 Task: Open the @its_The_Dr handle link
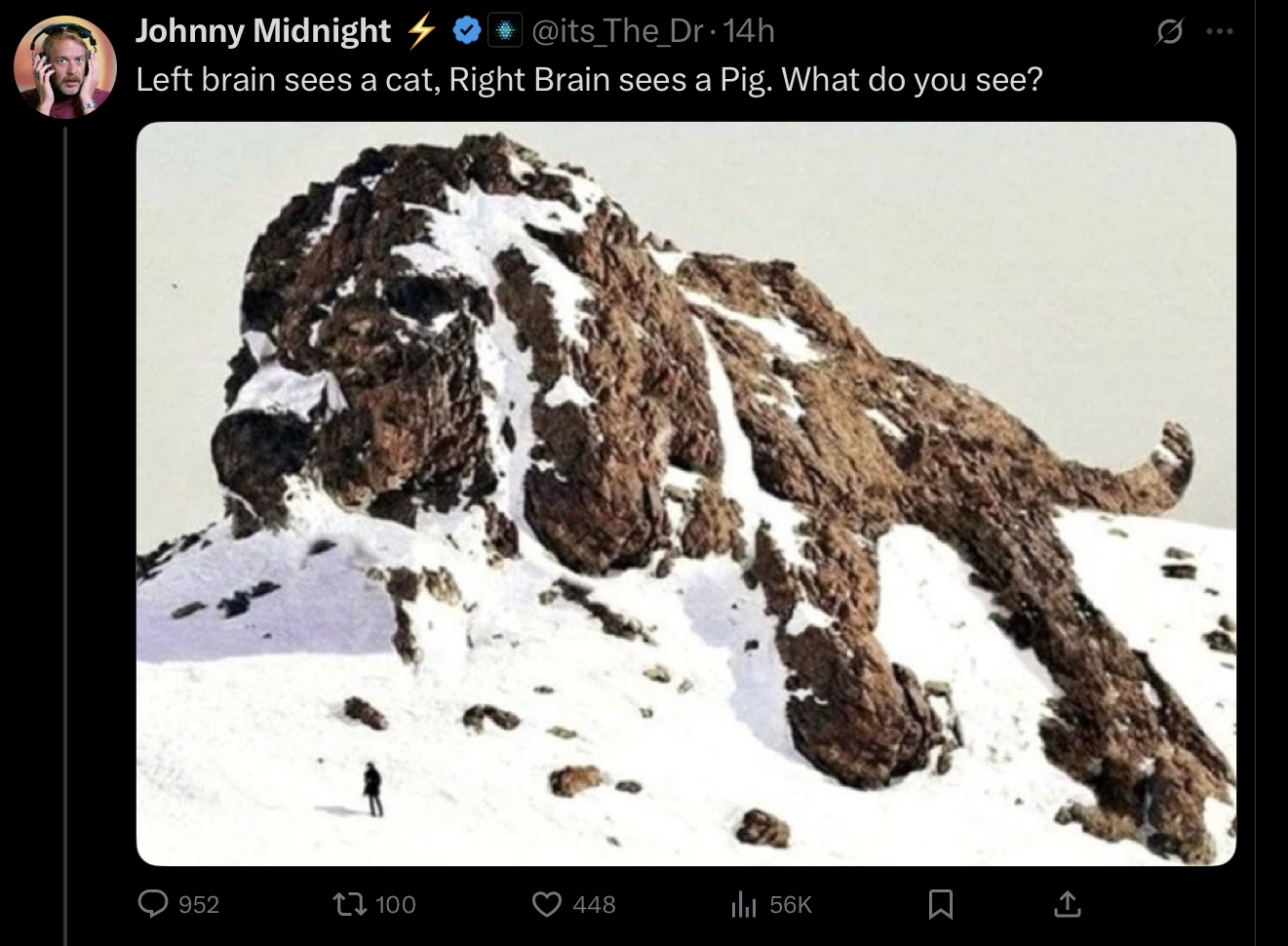(616, 31)
